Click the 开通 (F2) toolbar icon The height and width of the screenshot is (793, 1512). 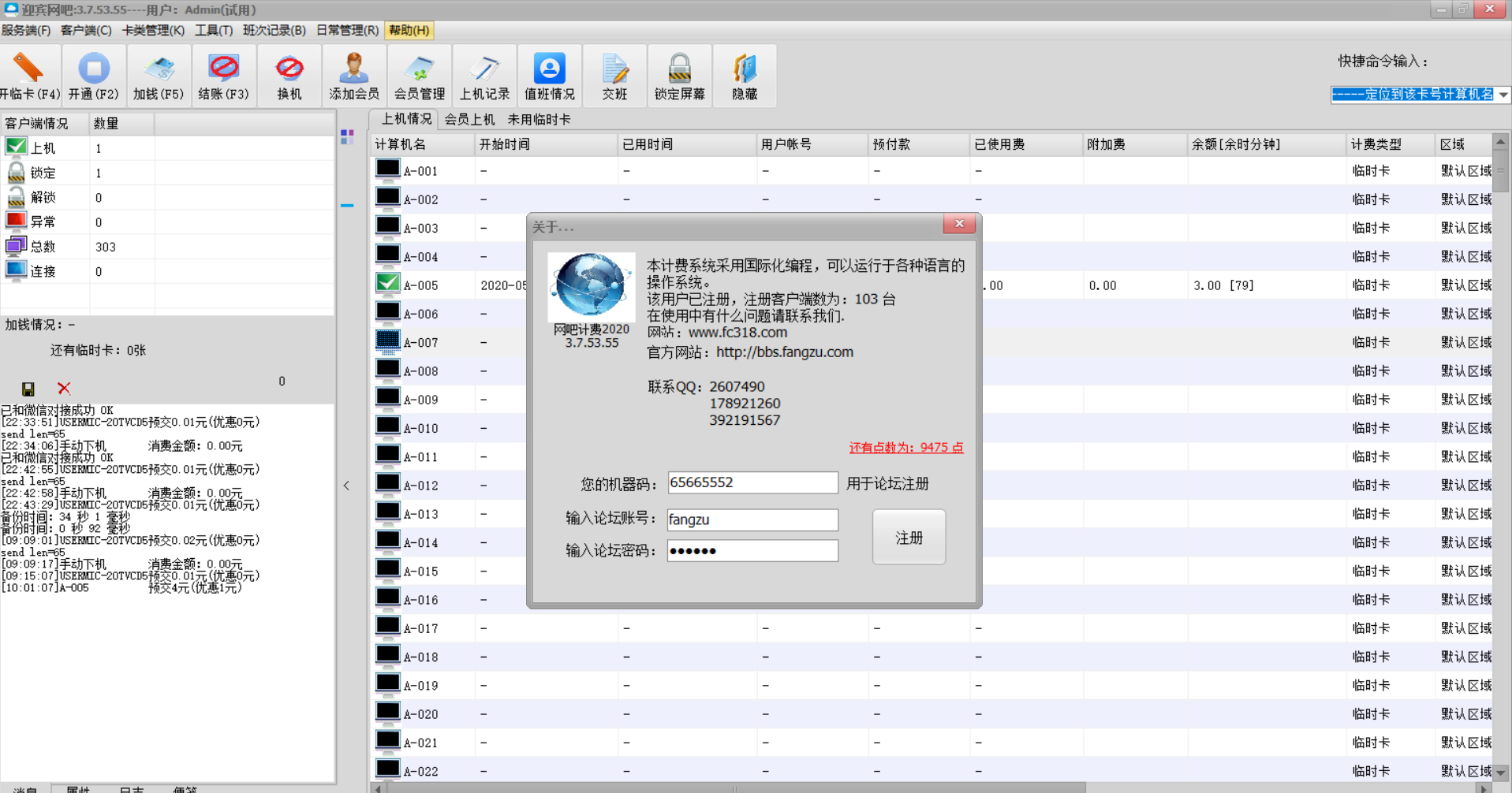coord(93,76)
